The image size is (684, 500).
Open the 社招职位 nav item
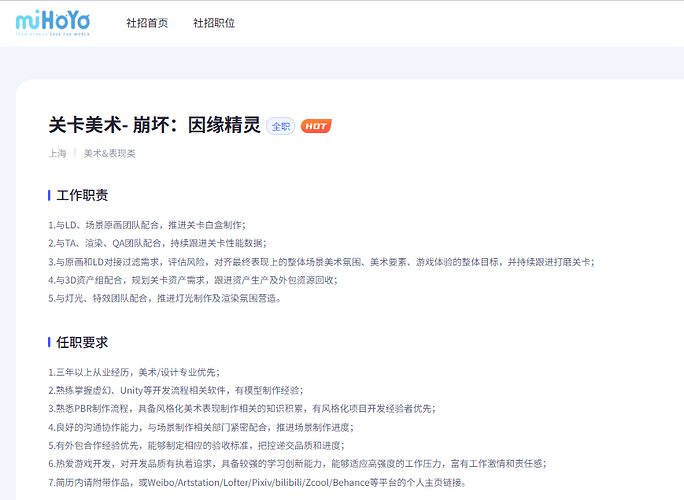pyautogui.click(x=214, y=23)
